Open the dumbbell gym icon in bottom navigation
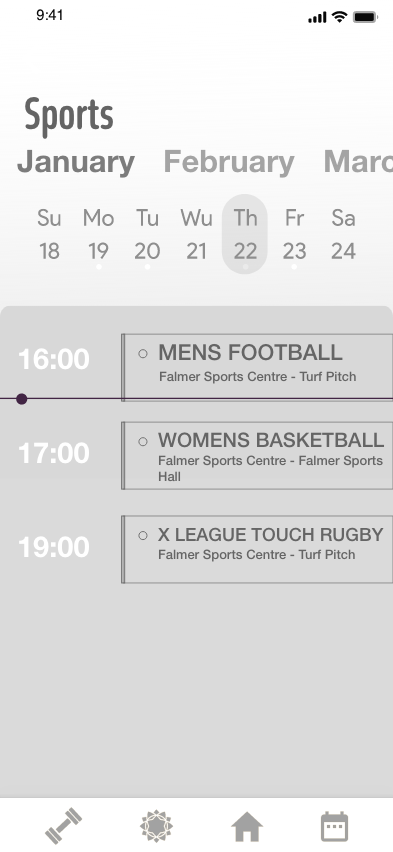The height and width of the screenshot is (852, 393). (63, 826)
